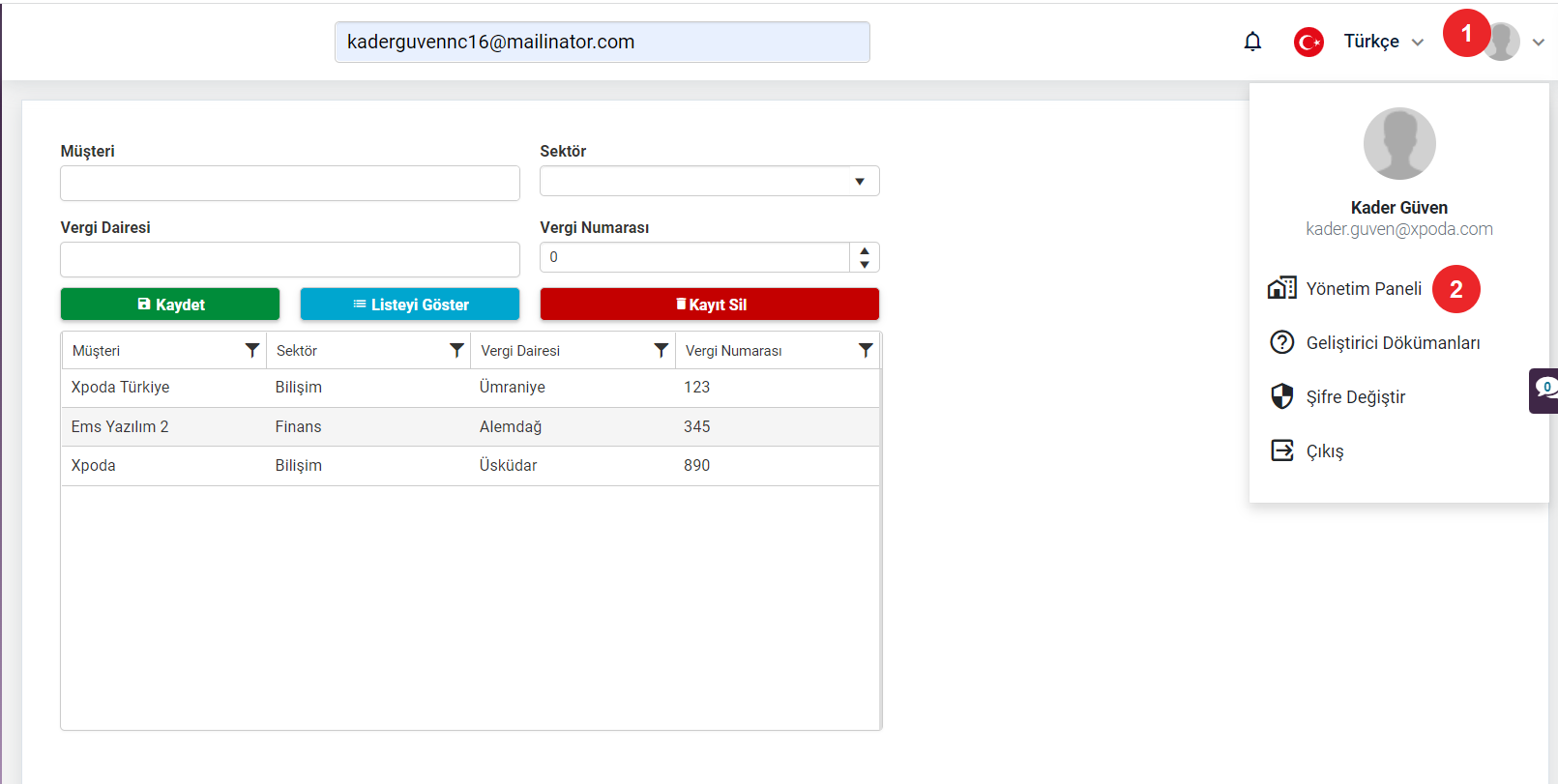Screen dimensions: 1558x784
Task: Filter the Sektör column
Action: (456, 350)
